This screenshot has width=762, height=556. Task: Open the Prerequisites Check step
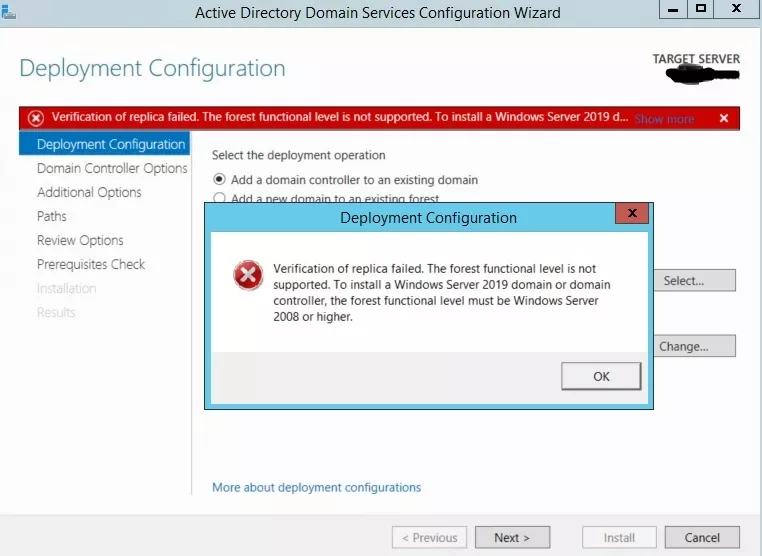[x=91, y=264]
